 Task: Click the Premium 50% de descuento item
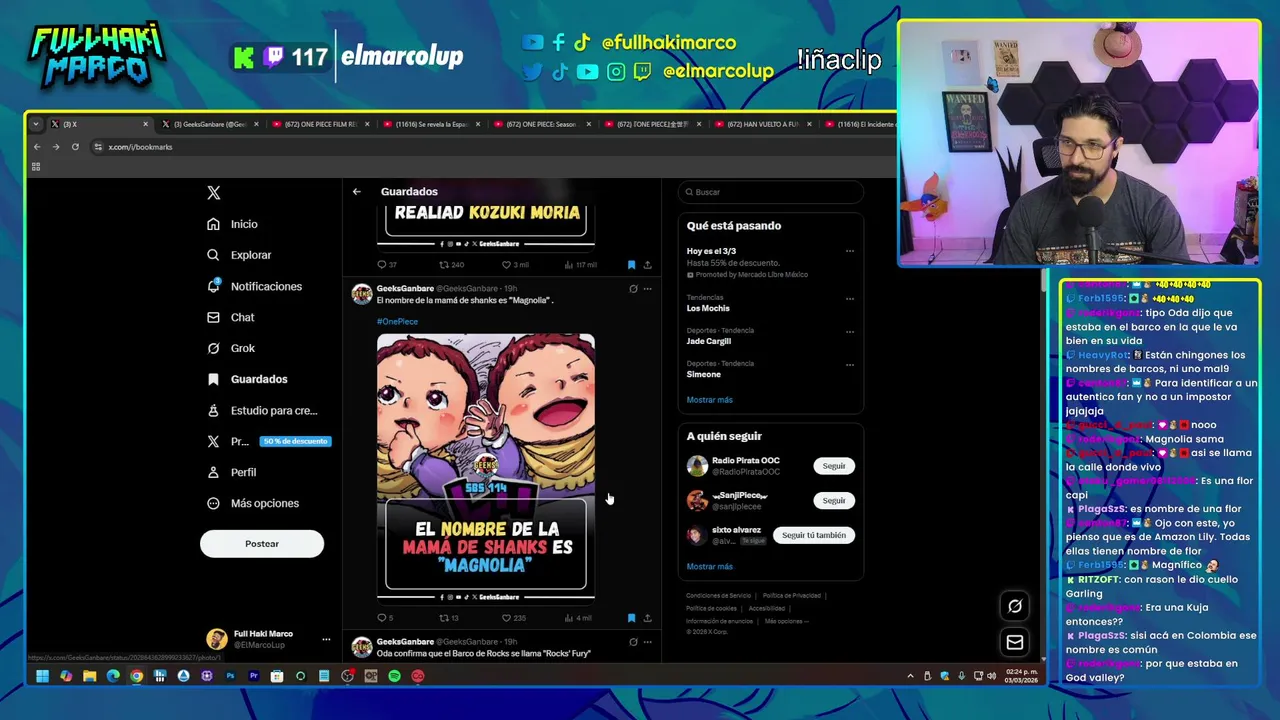(x=268, y=441)
